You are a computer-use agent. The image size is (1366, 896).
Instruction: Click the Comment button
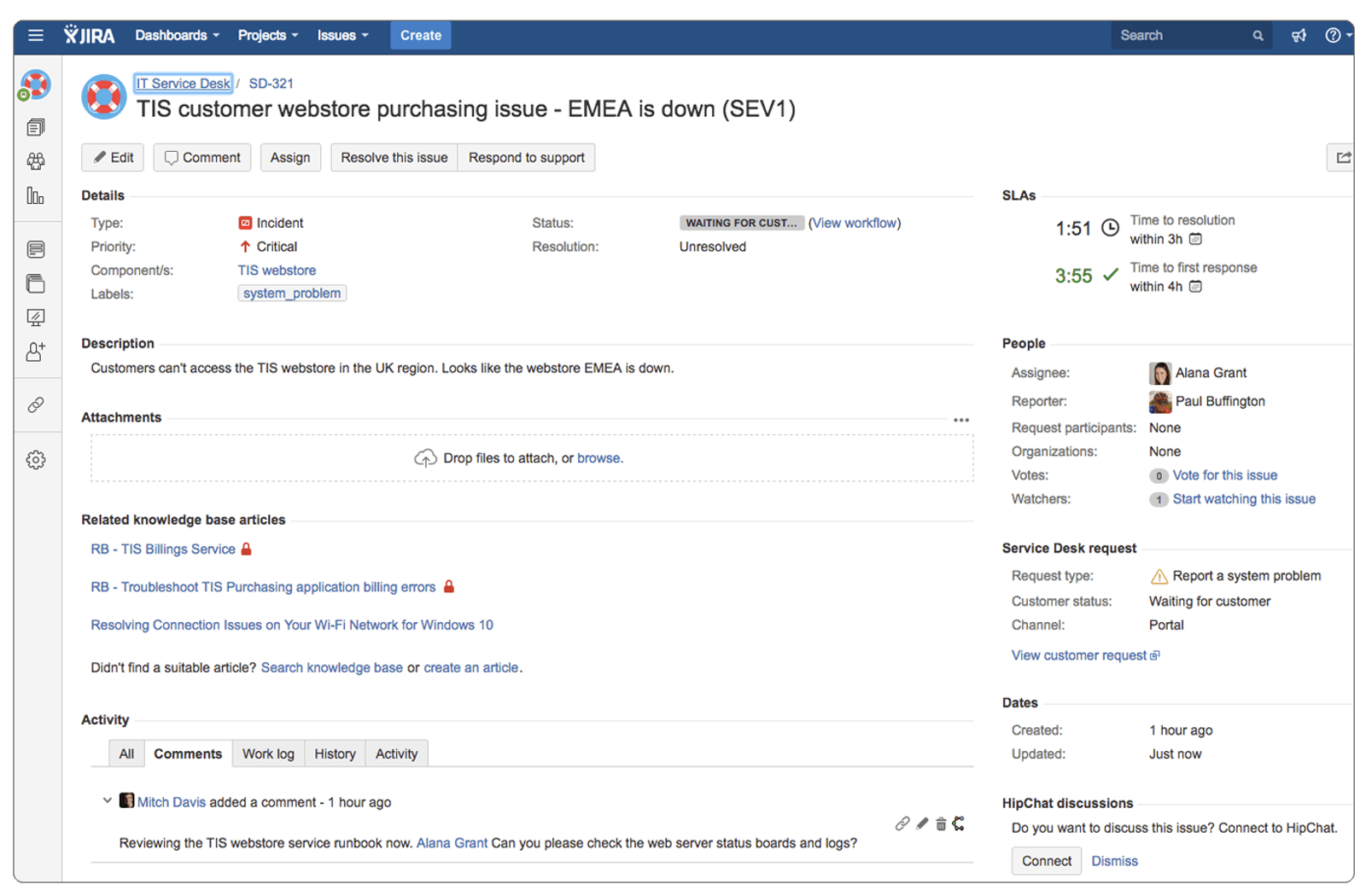pyautogui.click(x=202, y=158)
